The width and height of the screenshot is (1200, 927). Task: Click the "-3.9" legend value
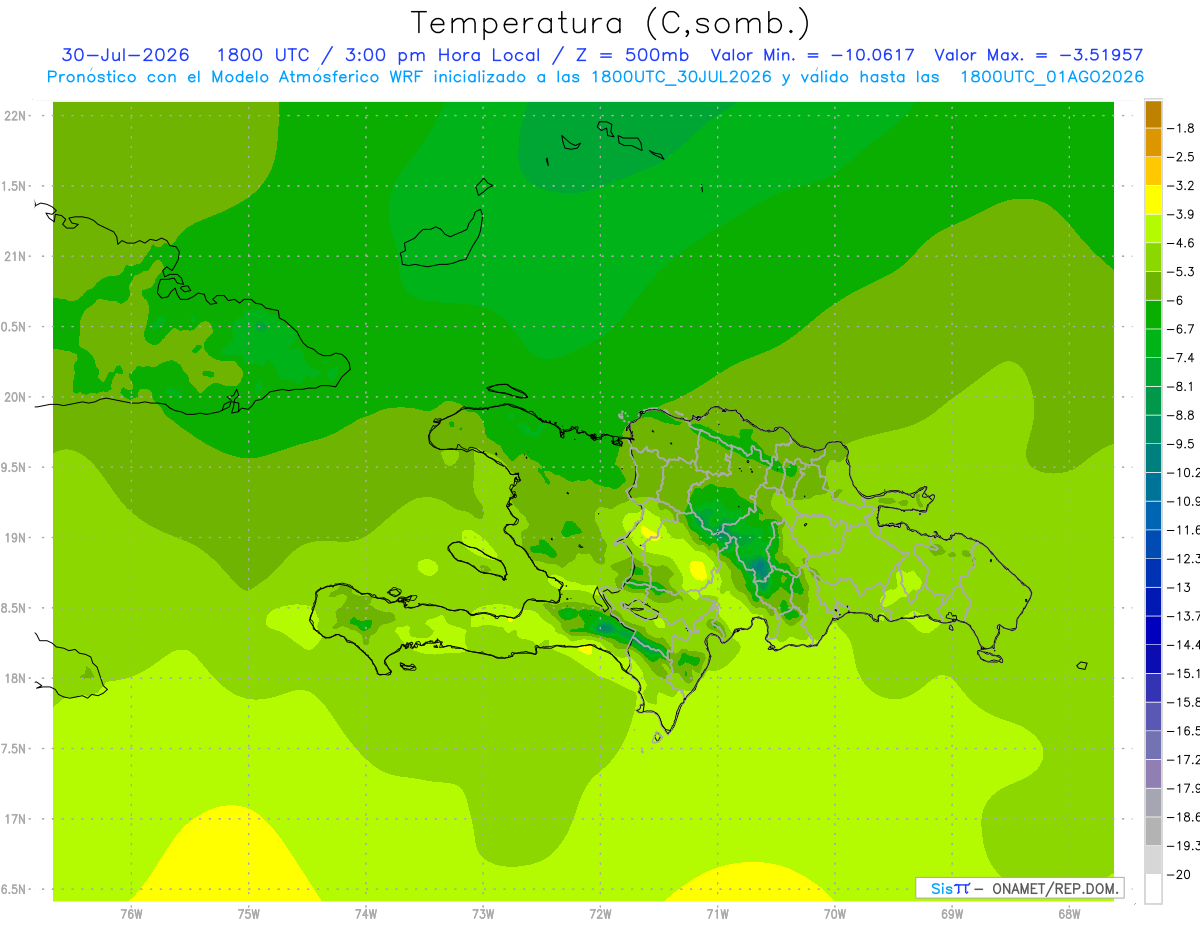click(x=1182, y=214)
